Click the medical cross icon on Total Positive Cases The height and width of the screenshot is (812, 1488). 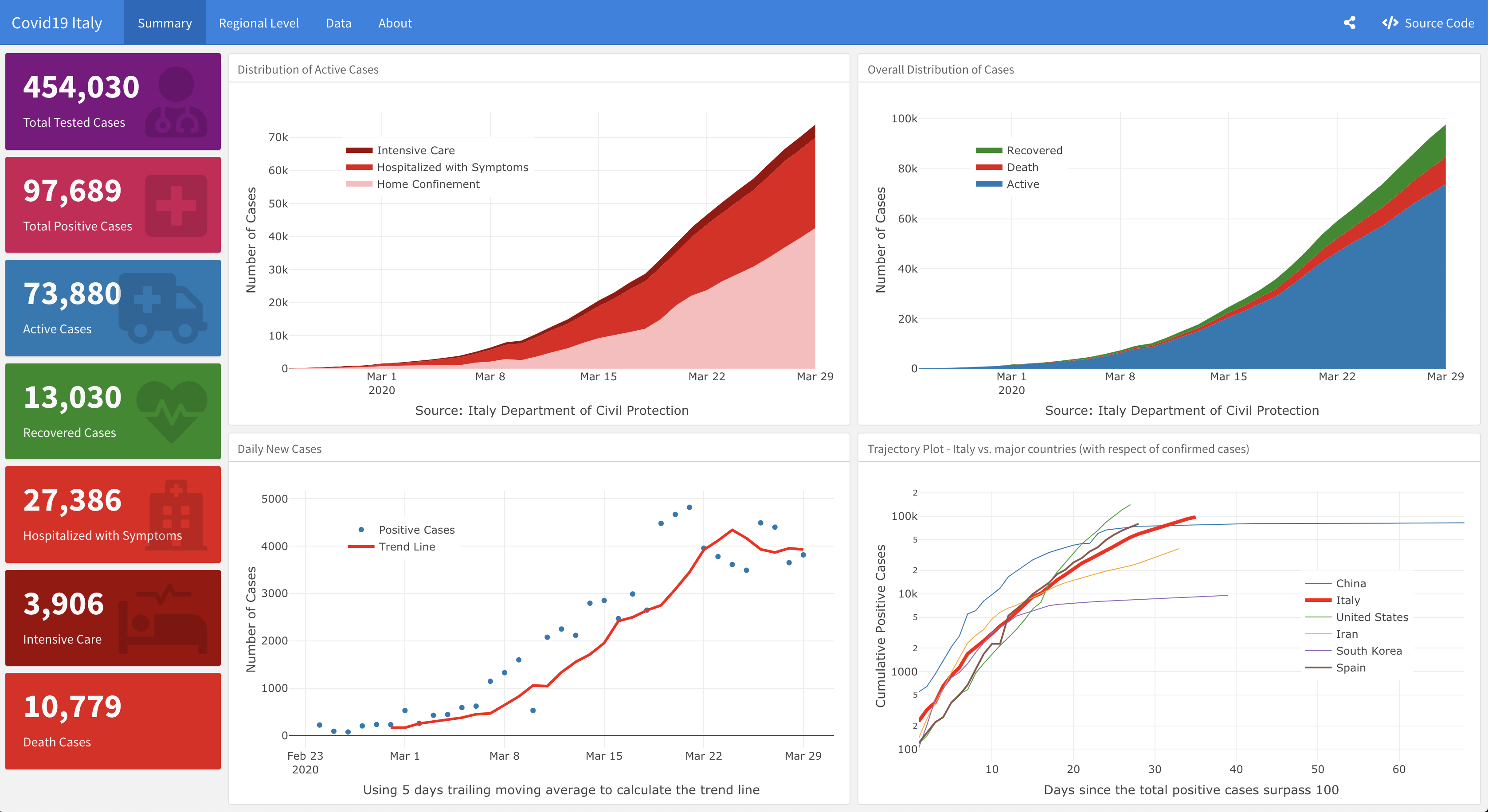(x=176, y=206)
